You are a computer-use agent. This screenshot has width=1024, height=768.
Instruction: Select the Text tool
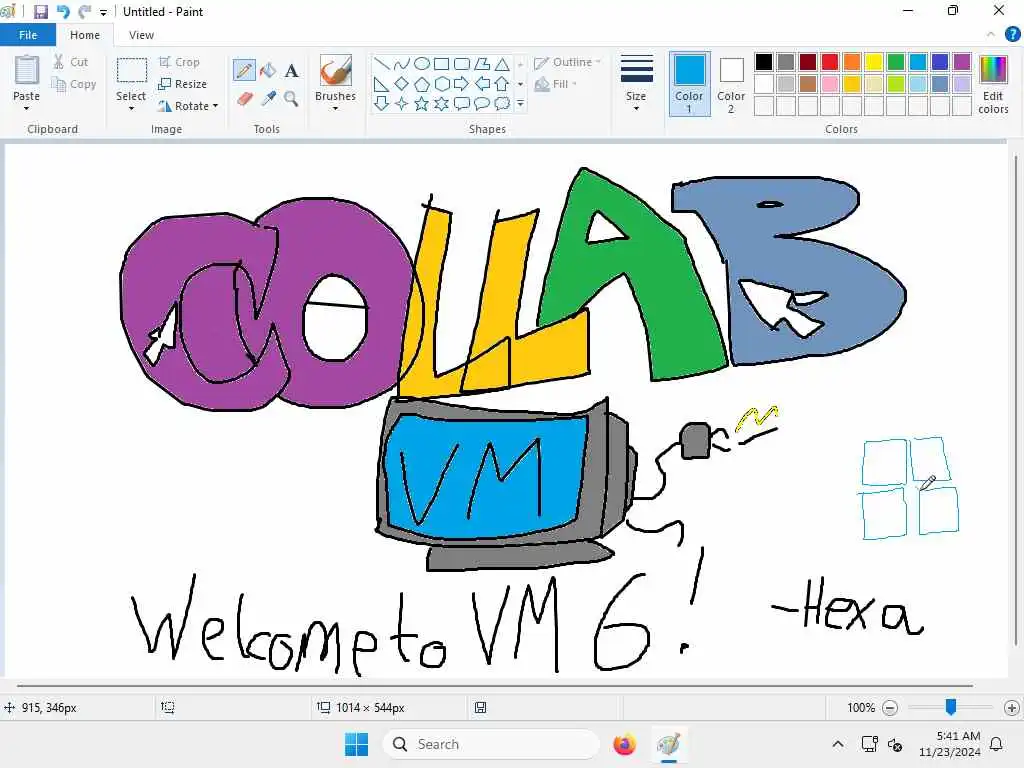coord(291,70)
